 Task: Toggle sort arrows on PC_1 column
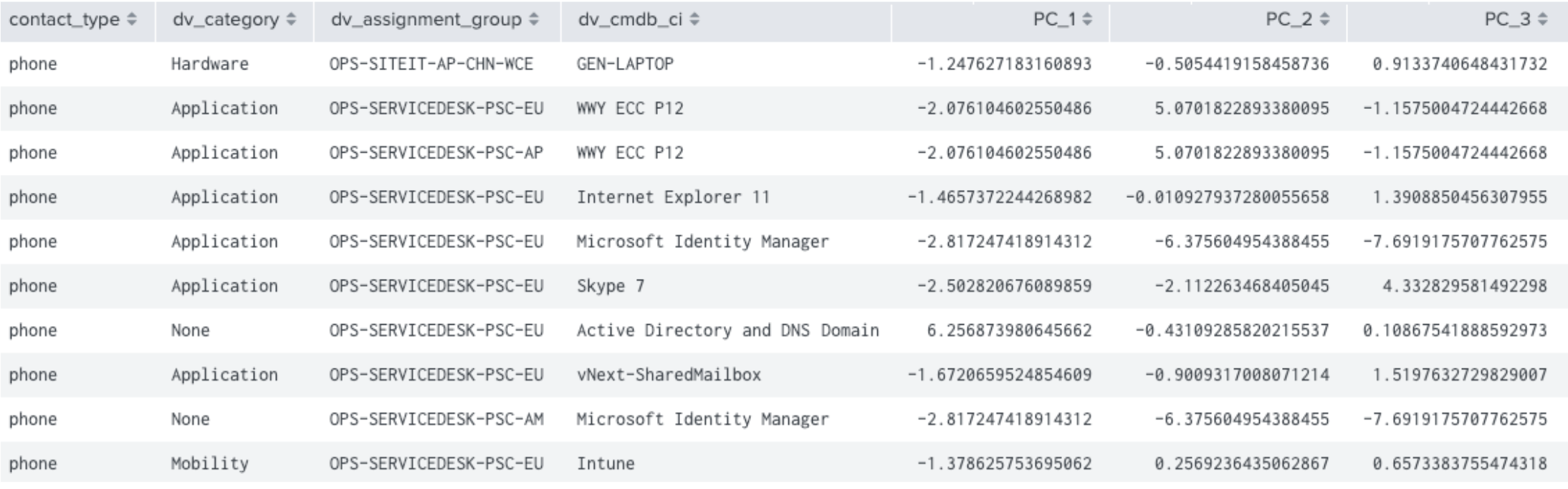coord(1087,20)
